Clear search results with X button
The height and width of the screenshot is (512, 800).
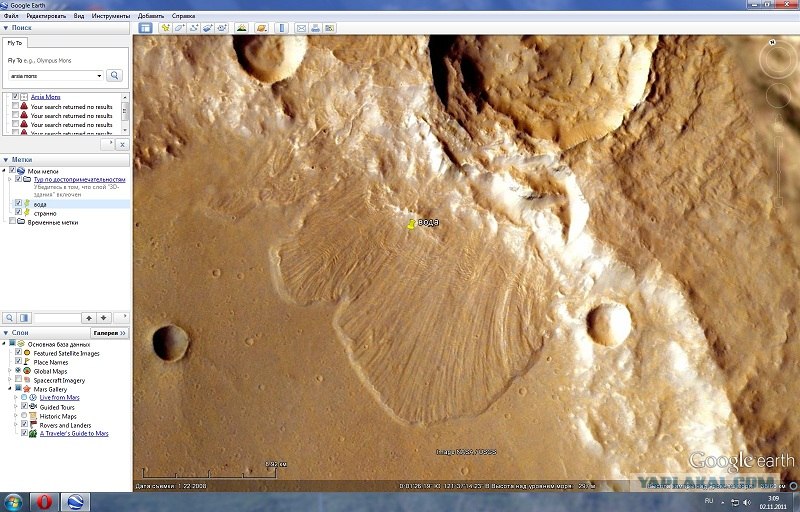[122, 145]
